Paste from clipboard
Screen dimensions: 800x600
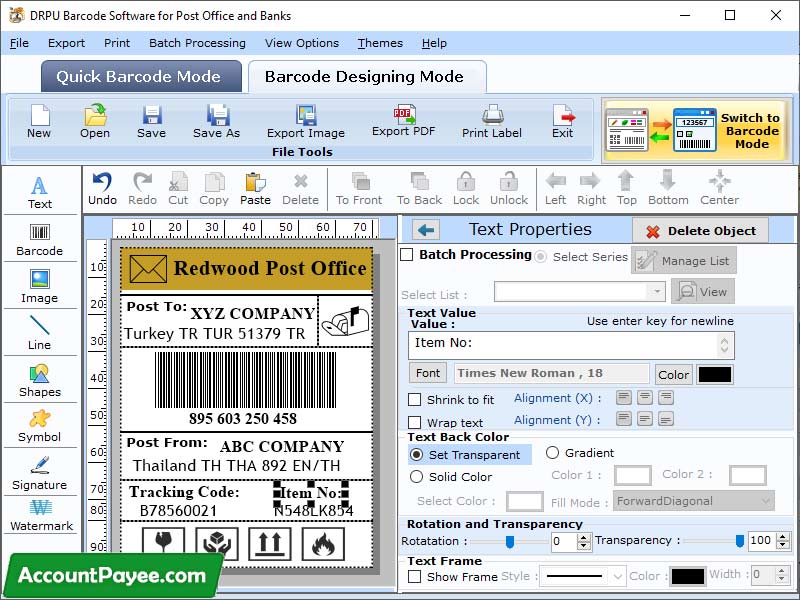coord(255,189)
